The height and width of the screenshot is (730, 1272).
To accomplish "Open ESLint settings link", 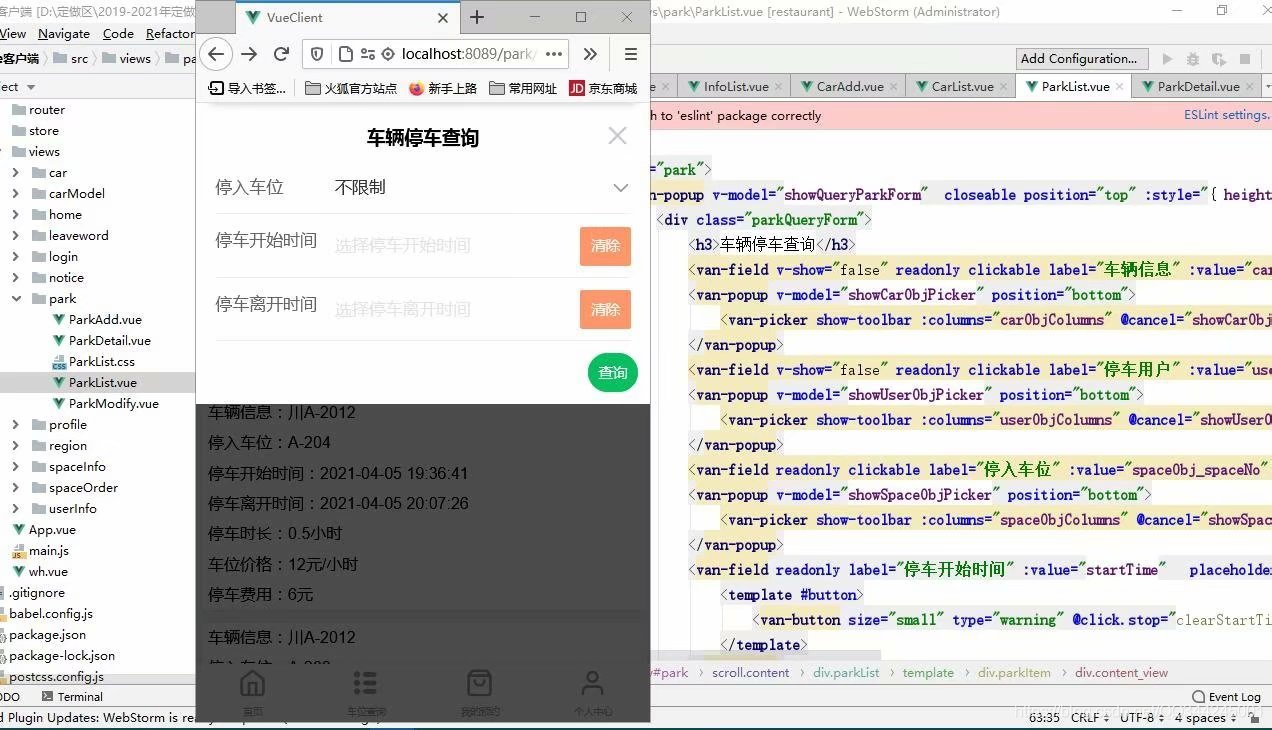I will click(x=1226, y=115).
